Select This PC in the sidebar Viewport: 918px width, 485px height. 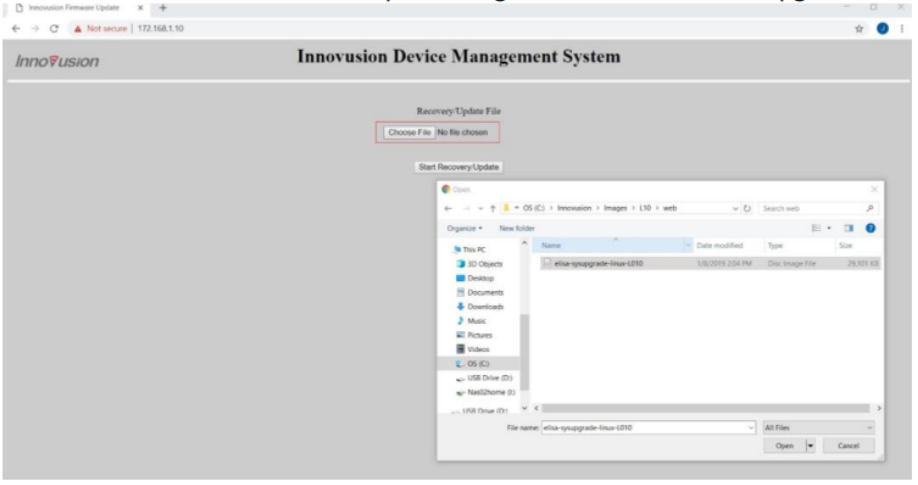coord(473,250)
